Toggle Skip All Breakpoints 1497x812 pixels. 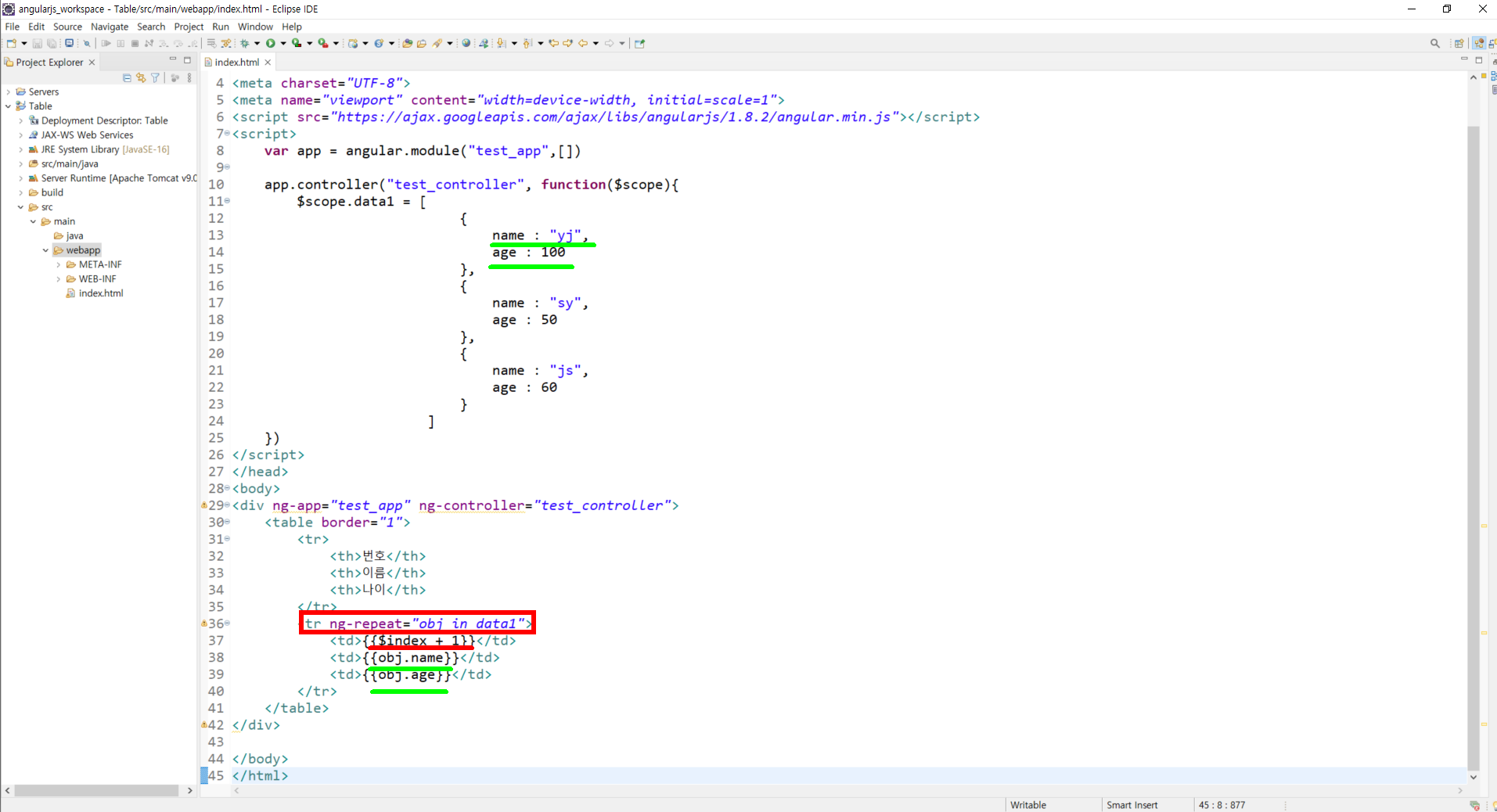point(87,43)
